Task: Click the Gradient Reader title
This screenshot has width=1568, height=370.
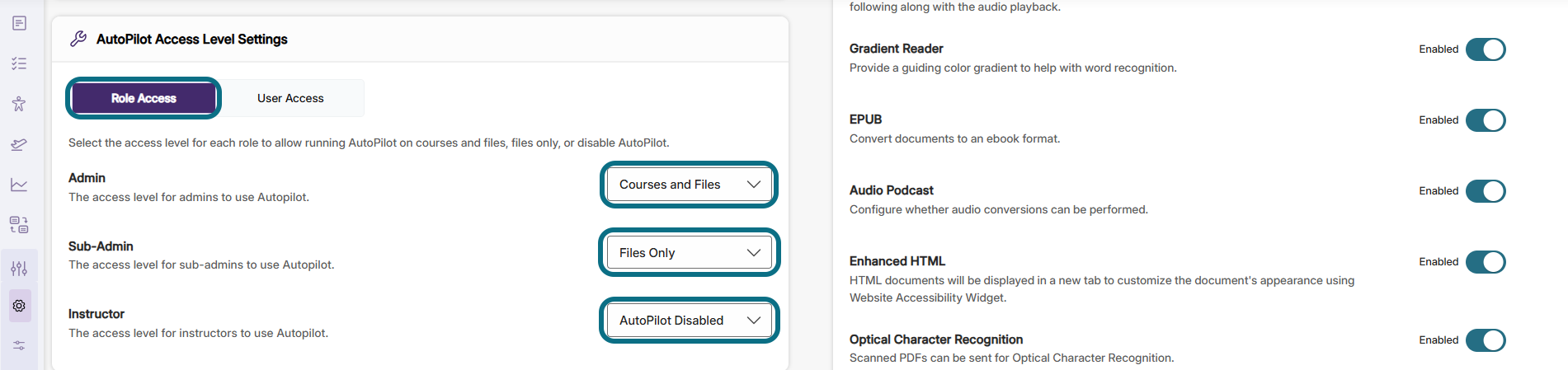Action: click(x=897, y=49)
